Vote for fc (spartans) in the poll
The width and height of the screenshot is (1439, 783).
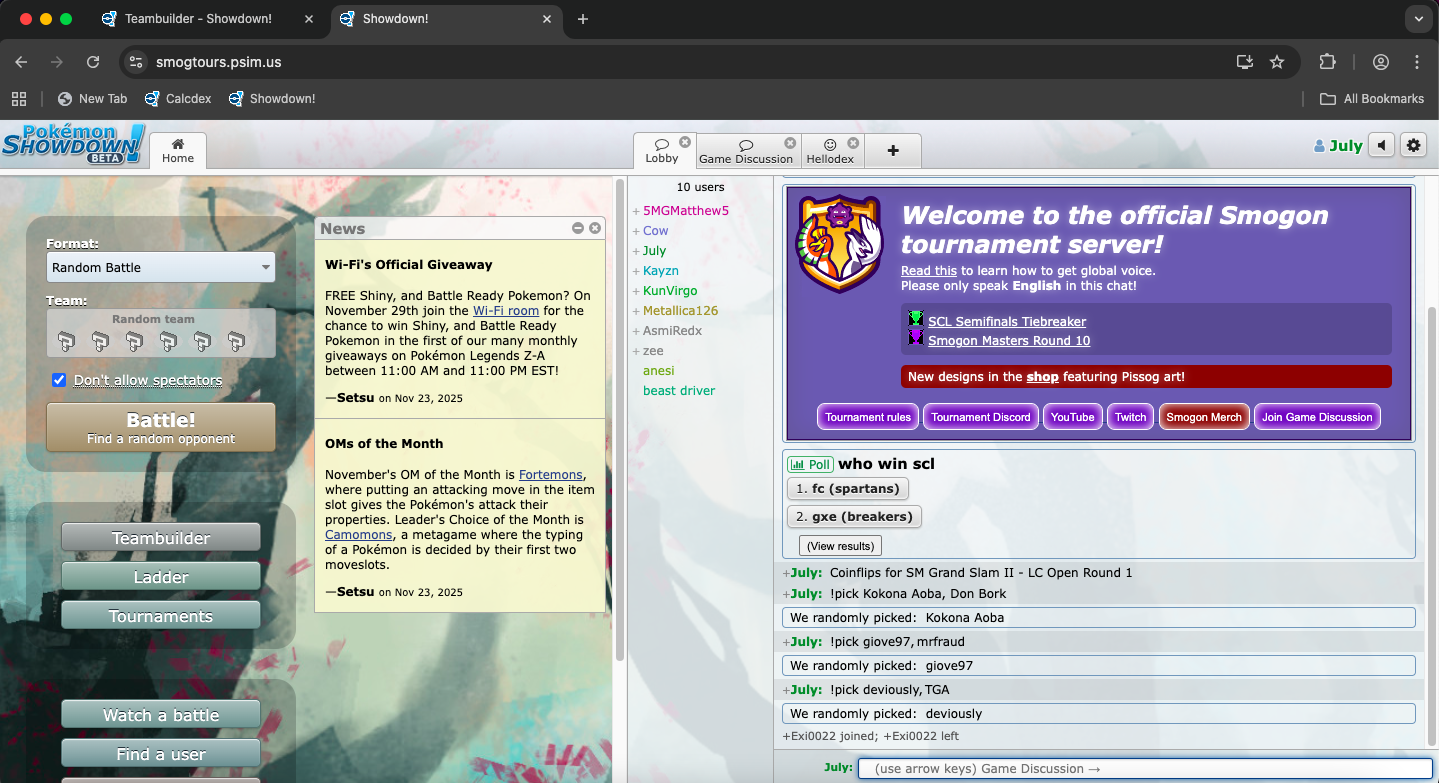tap(848, 489)
